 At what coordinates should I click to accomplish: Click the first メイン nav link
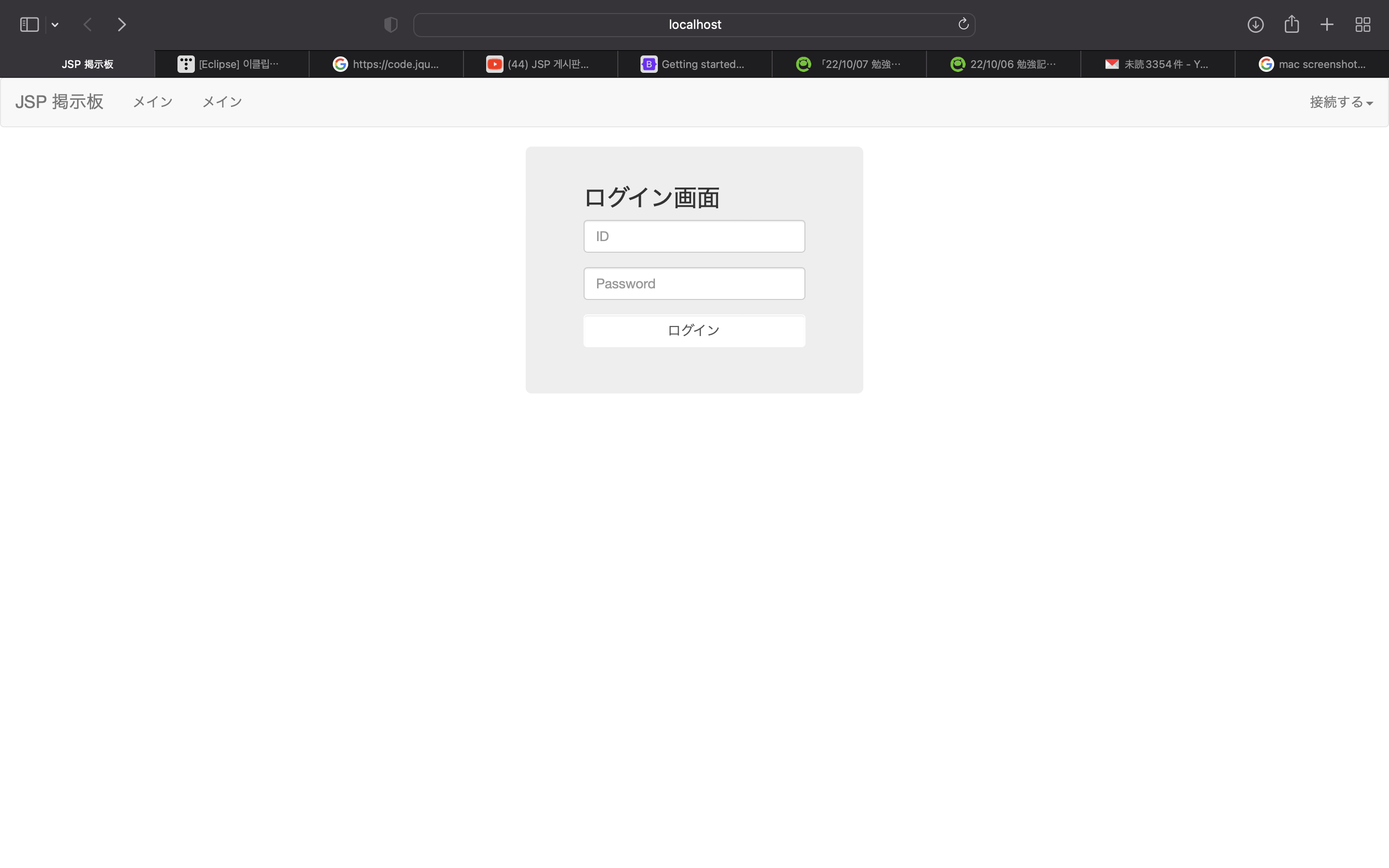pos(153,102)
